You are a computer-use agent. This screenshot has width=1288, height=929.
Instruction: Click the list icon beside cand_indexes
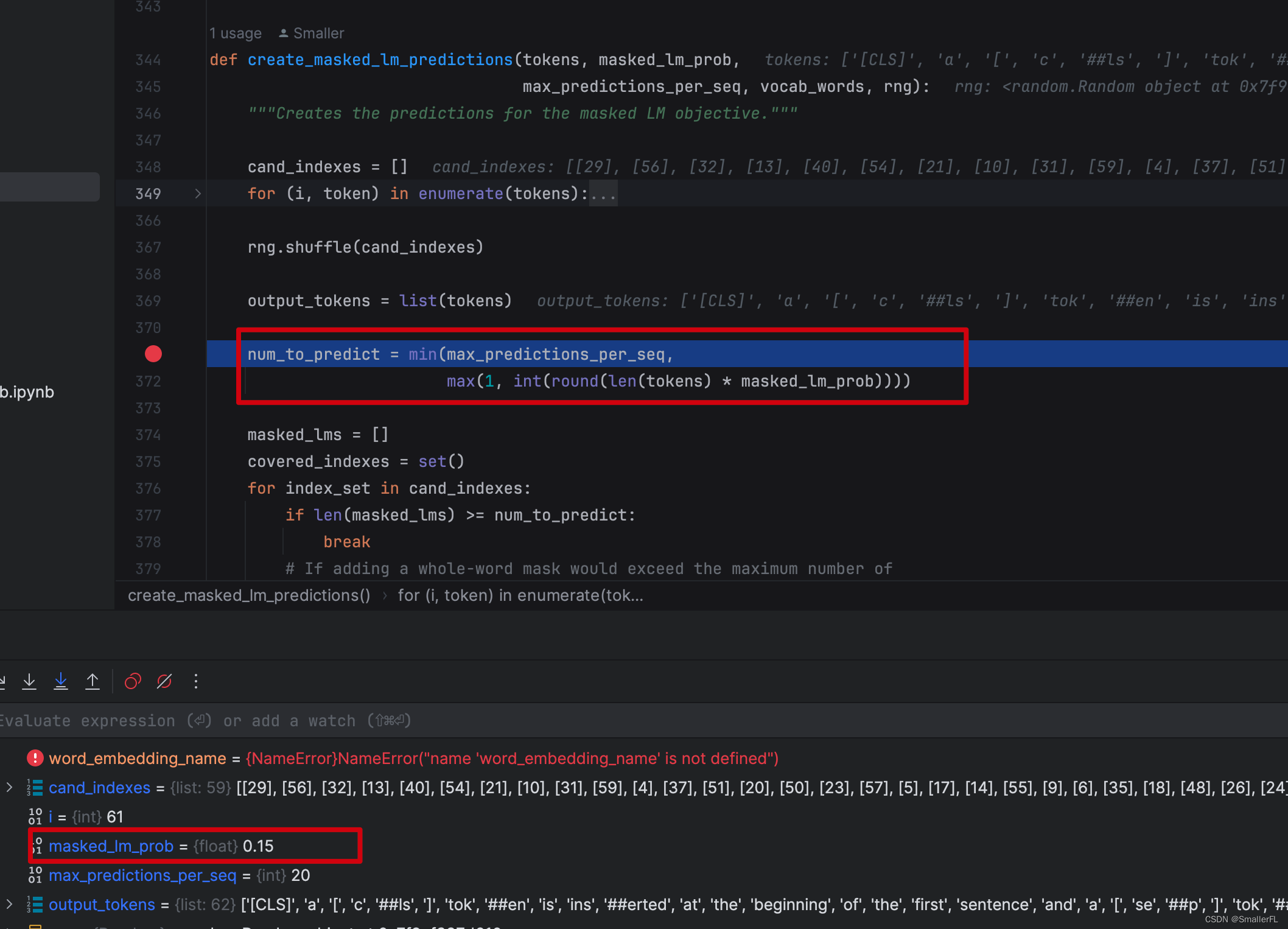coord(35,788)
